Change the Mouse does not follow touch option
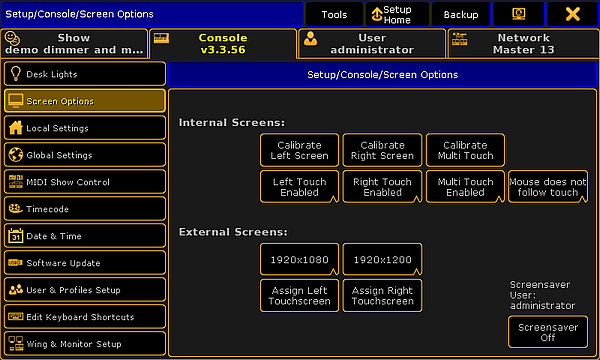Screen dimensions: 600x360 [x=548, y=187]
